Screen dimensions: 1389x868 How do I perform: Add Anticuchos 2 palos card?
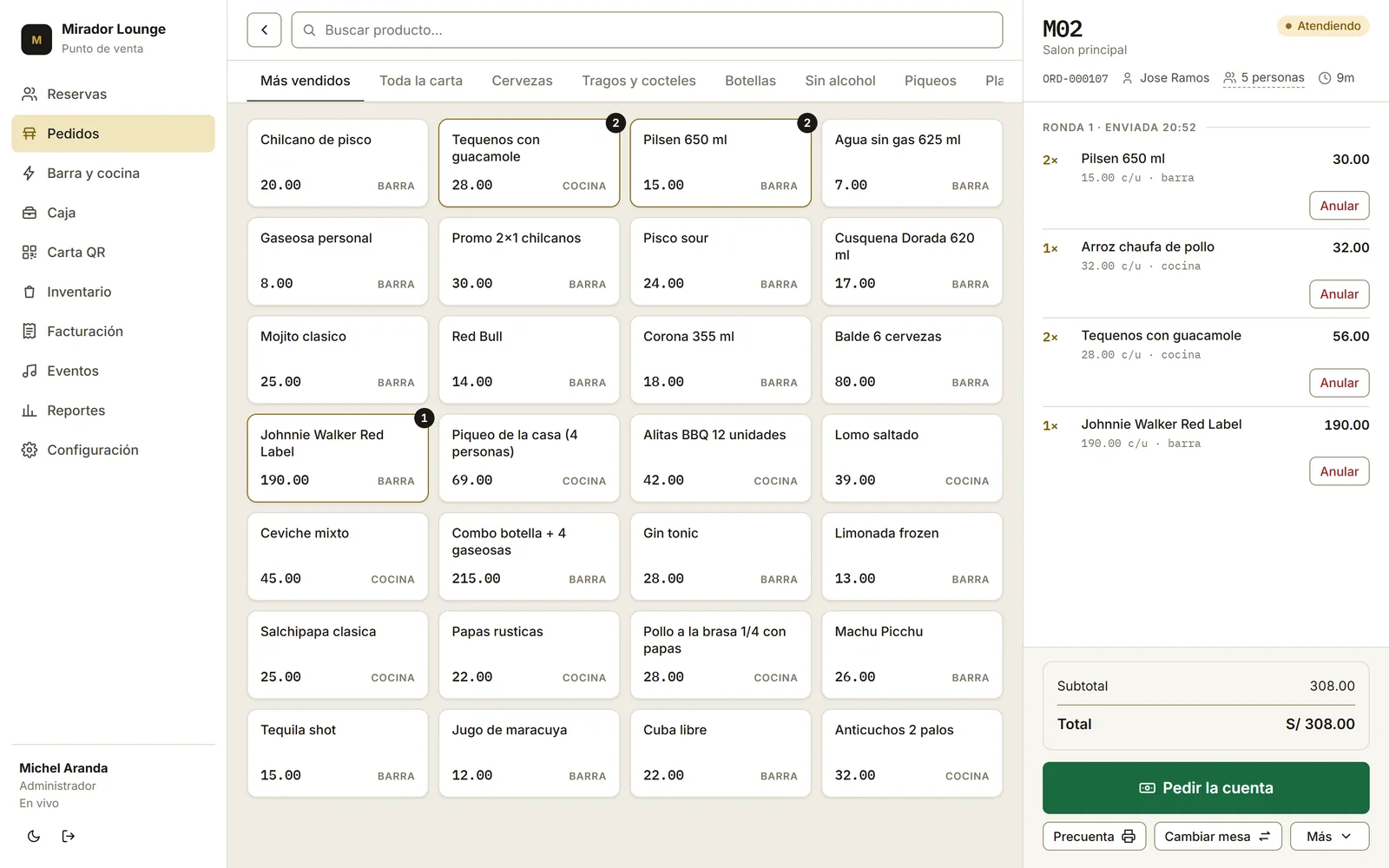coord(912,753)
